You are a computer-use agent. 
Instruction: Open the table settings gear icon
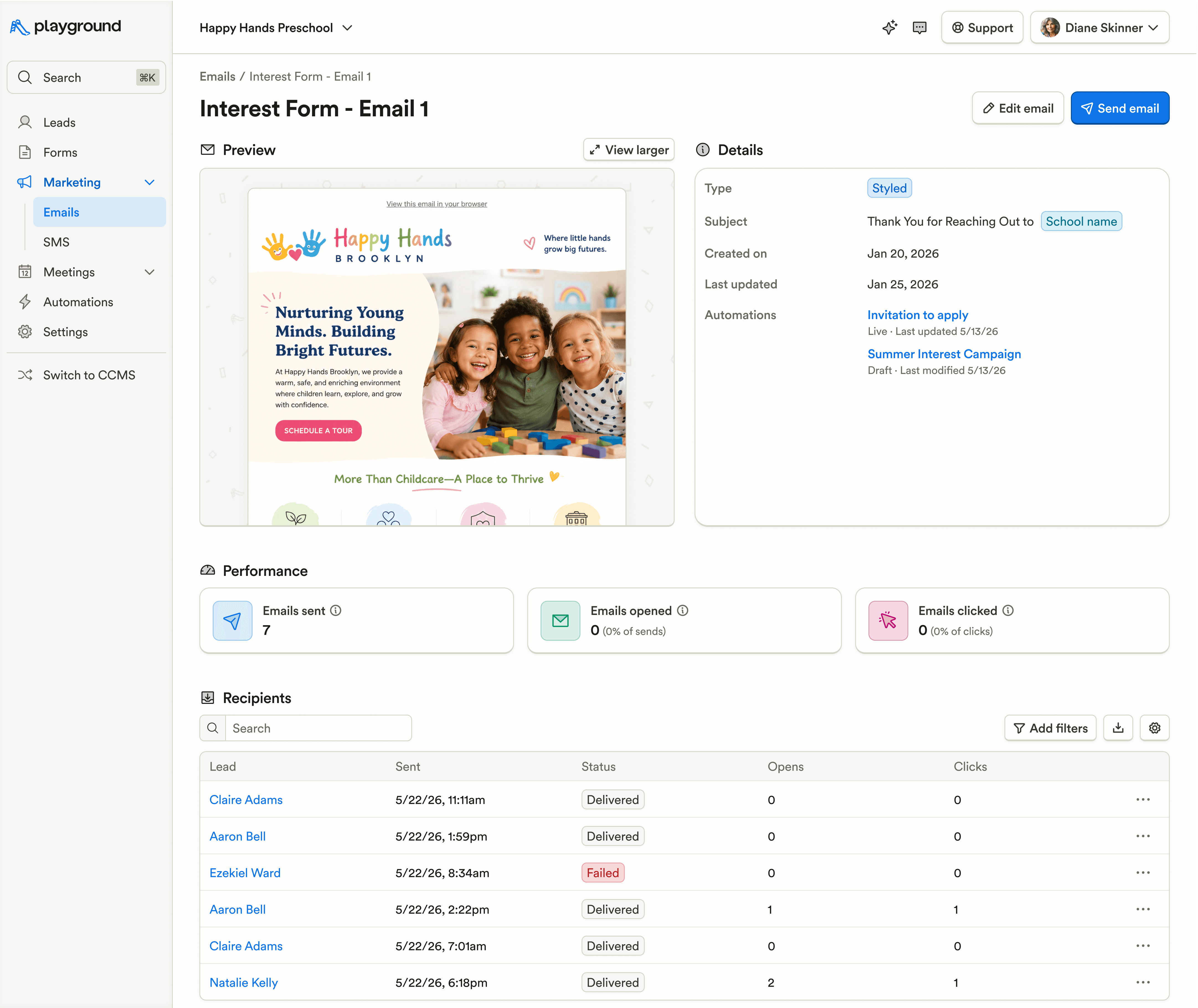[x=1155, y=728]
